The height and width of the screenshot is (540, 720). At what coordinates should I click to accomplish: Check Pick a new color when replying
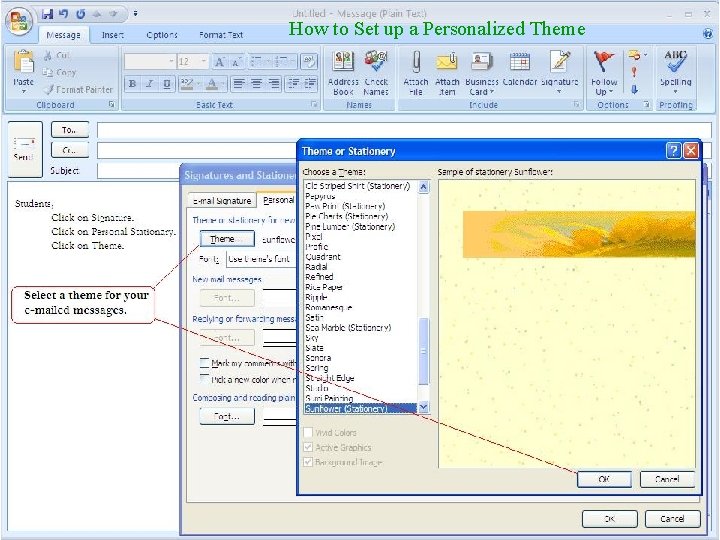205,379
